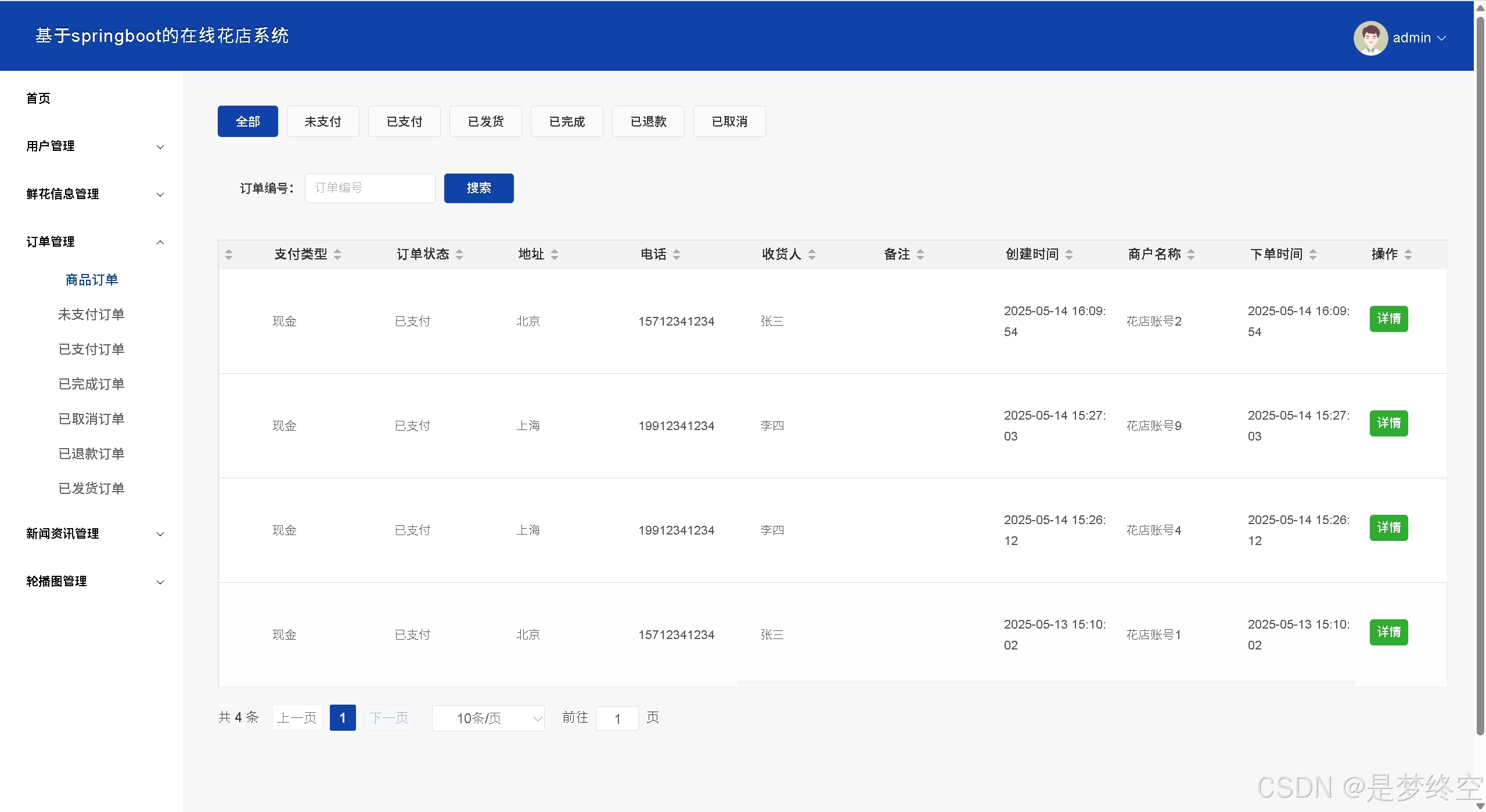Open the 10条/页 page size selector

tap(488, 718)
